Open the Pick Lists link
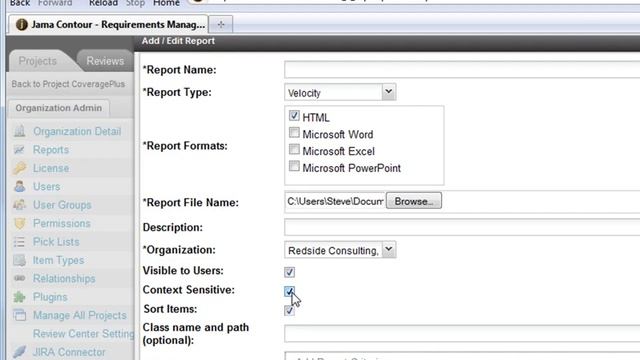The width and height of the screenshot is (640, 360). [56, 242]
